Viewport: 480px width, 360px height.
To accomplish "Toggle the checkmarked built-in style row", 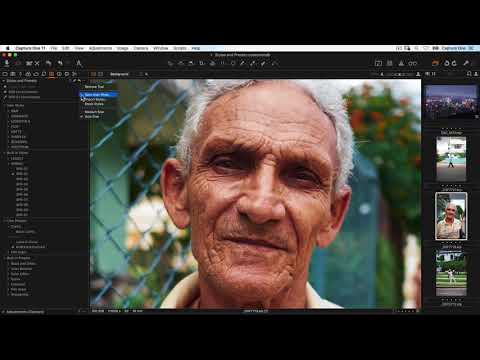I will click(20, 174).
